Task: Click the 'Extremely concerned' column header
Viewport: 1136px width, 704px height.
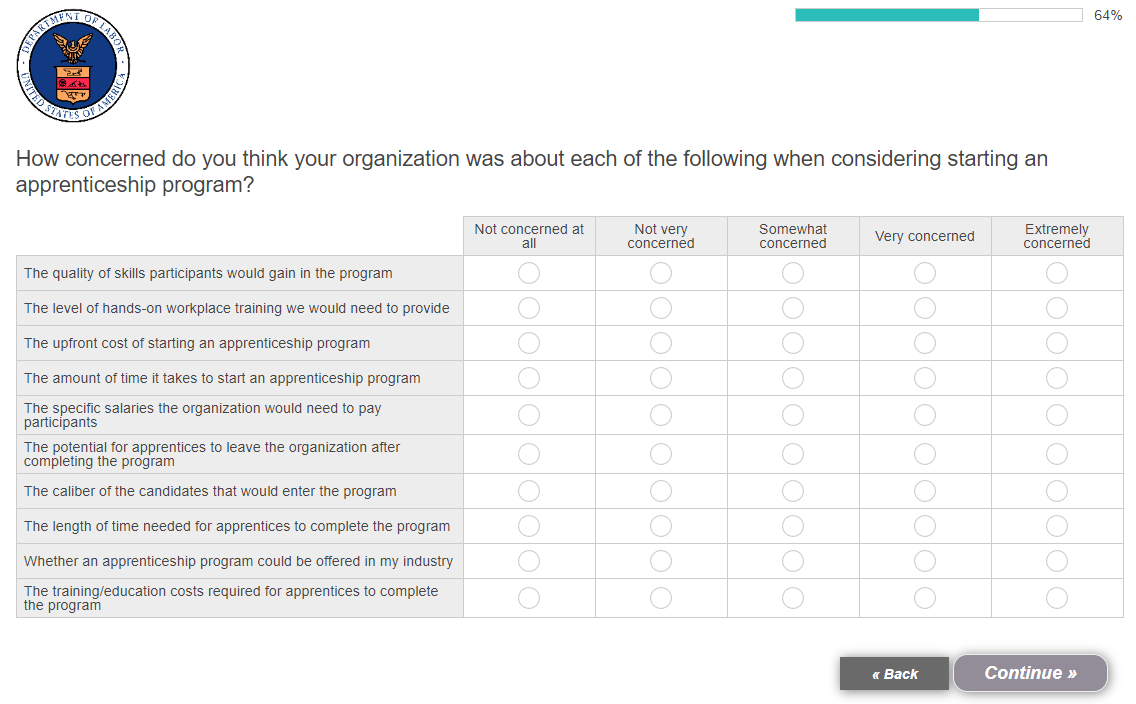Action: (x=1057, y=236)
